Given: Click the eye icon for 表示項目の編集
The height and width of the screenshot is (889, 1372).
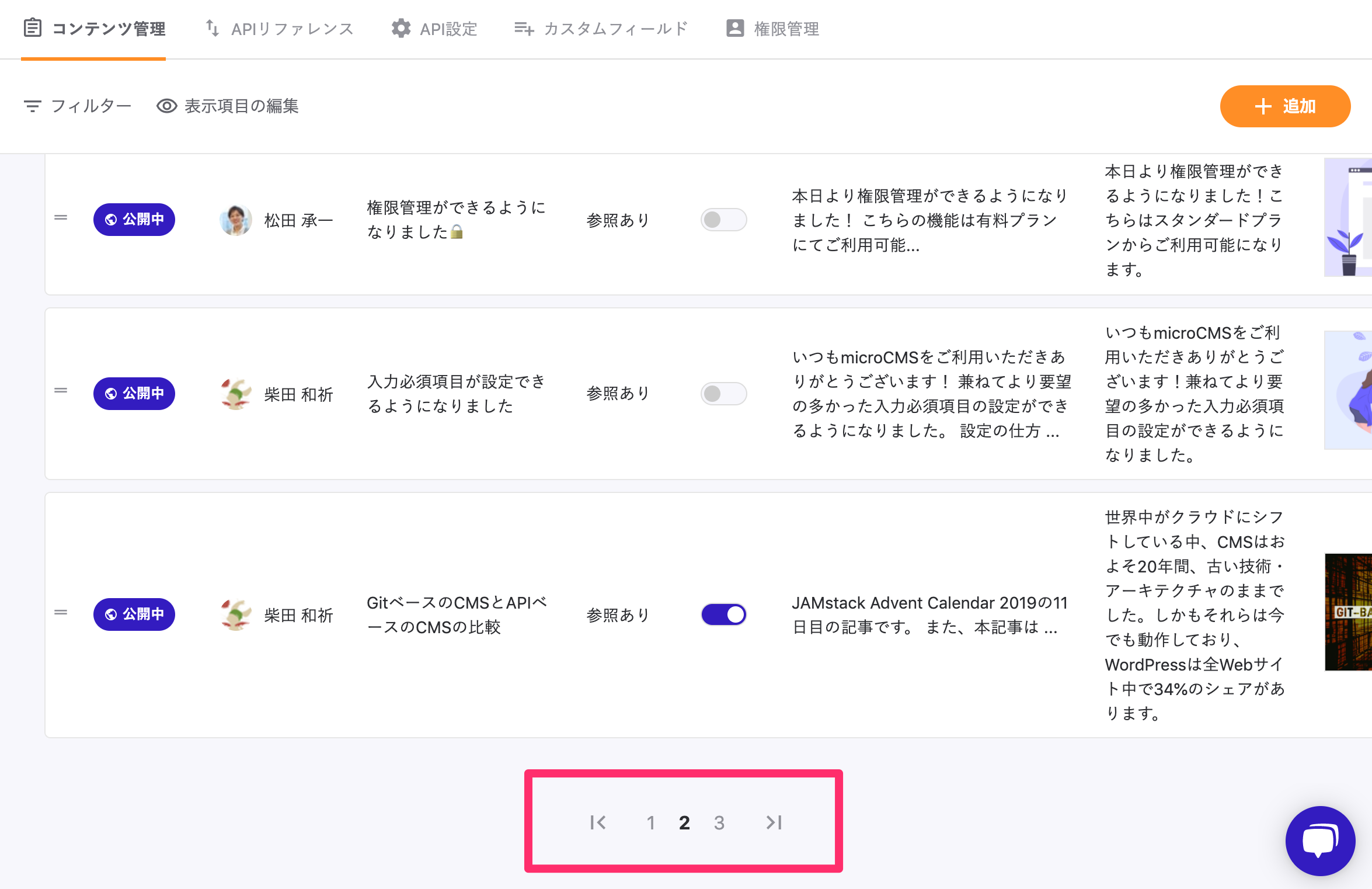Looking at the screenshot, I should (x=167, y=106).
